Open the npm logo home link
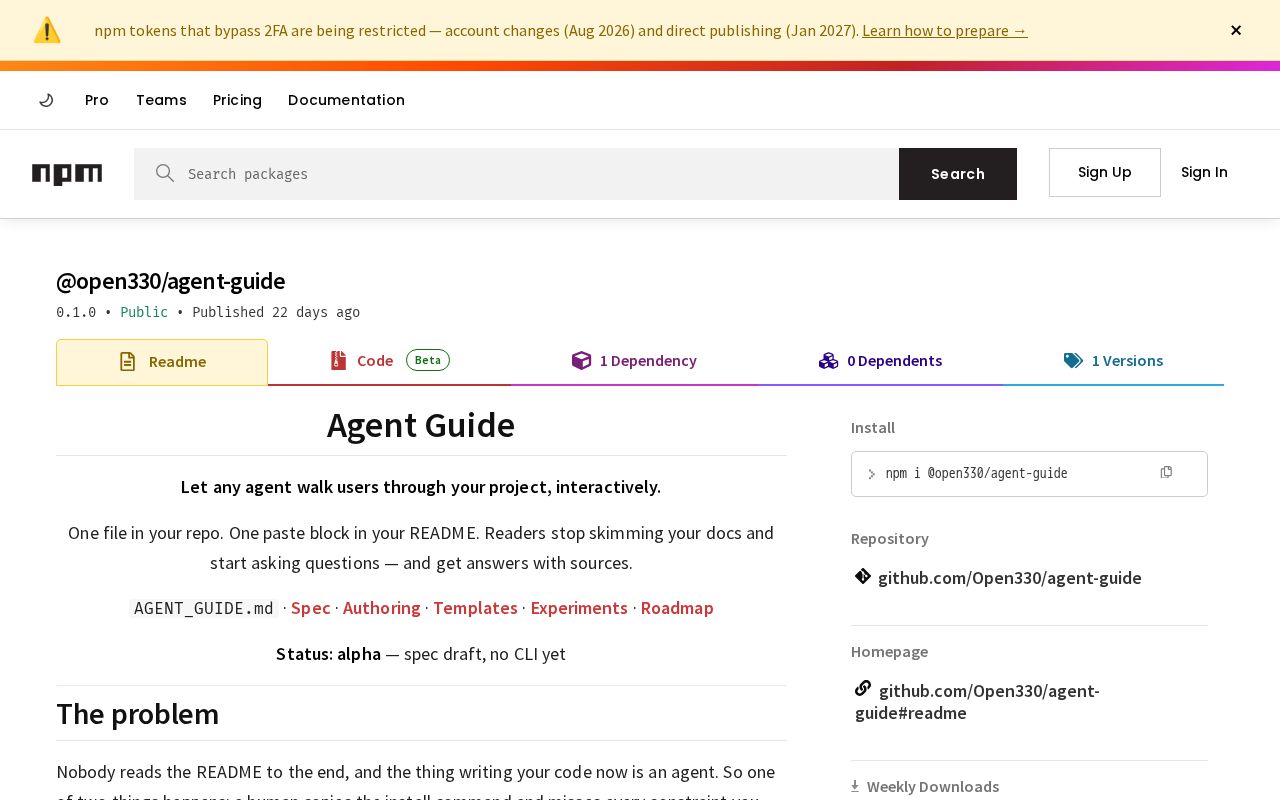Image resolution: width=1280 pixels, height=800 pixels. (x=67, y=174)
